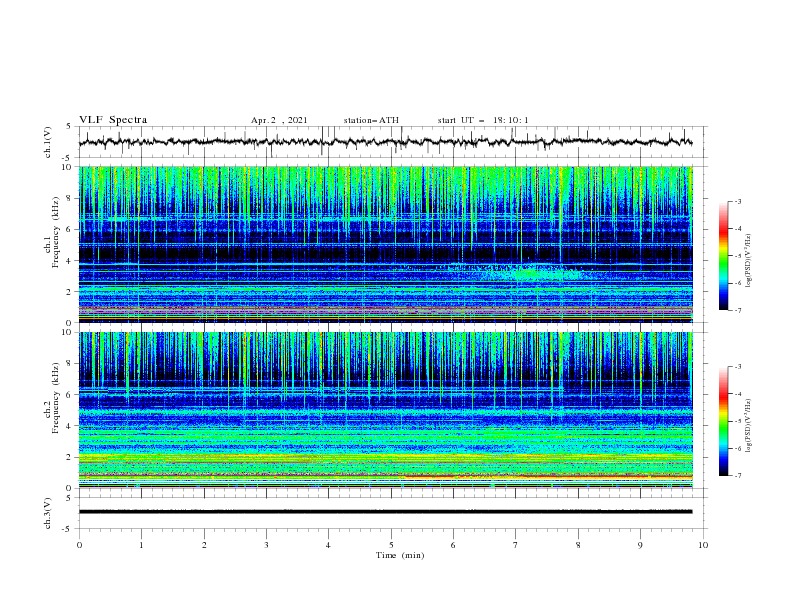Click the "4" kHz tick of ch.1 spectrogram
792x612 pixels.
[x=71, y=261]
